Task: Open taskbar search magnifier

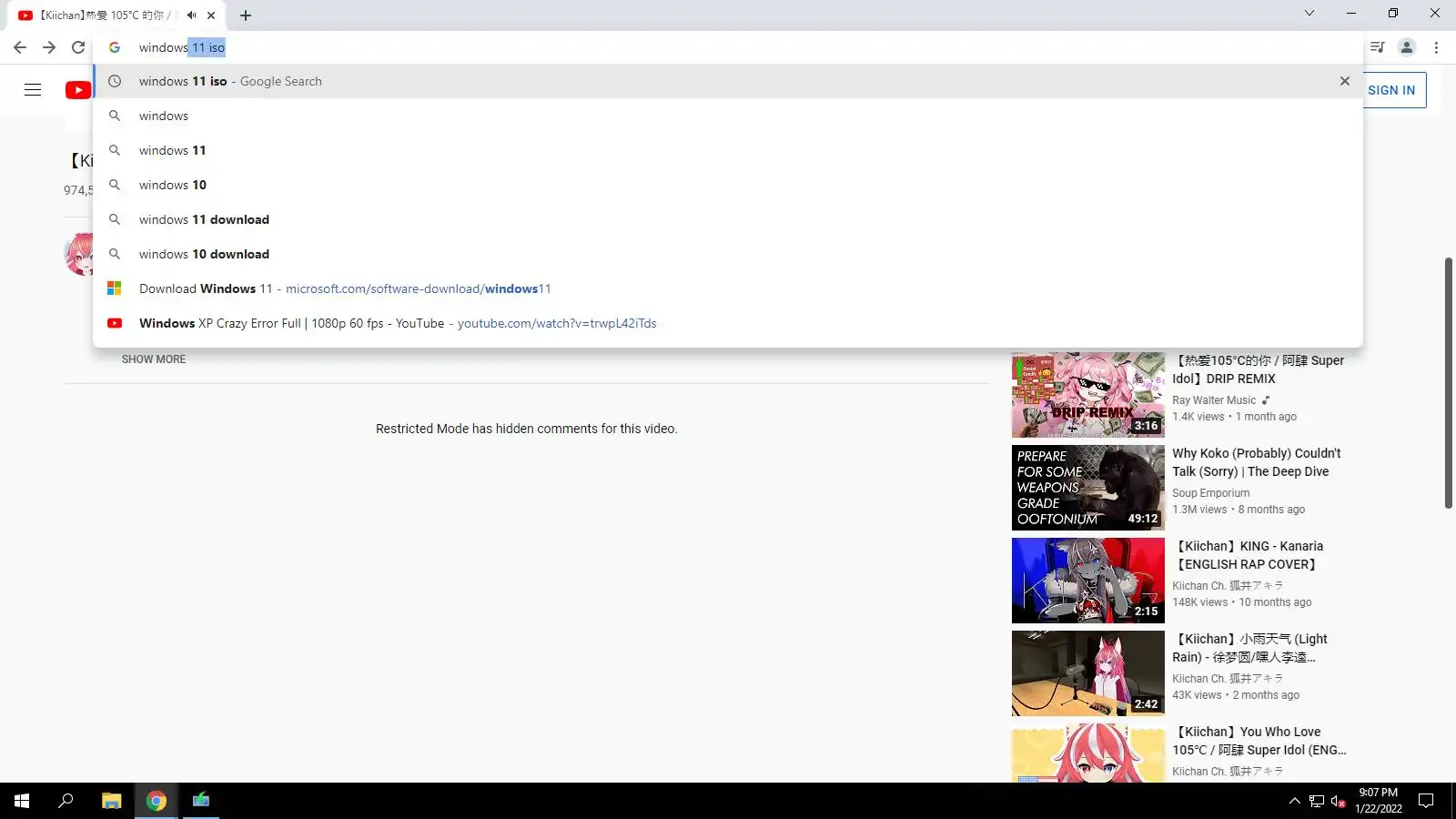Action: click(x=66, y=801)
